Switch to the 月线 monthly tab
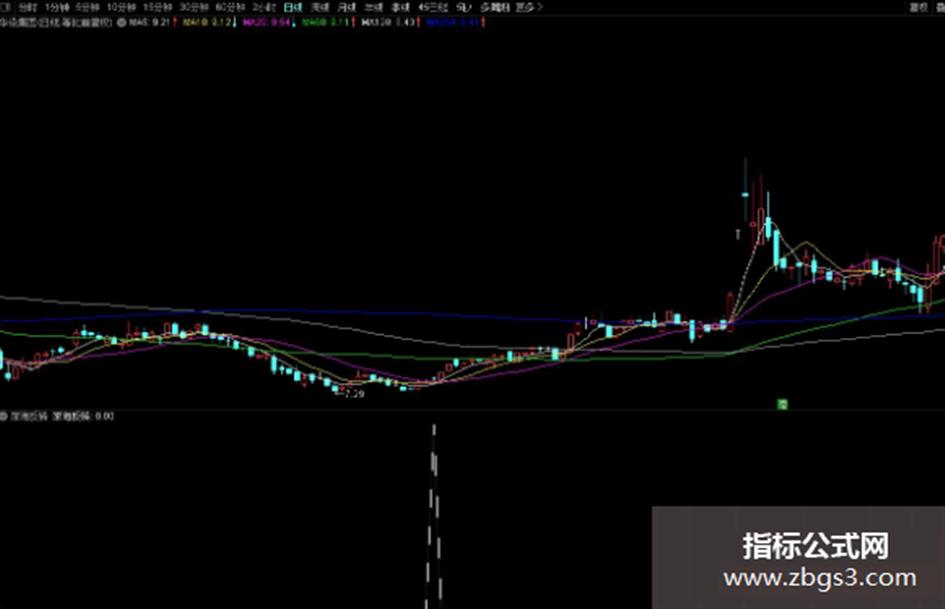 tap(347, 7)
